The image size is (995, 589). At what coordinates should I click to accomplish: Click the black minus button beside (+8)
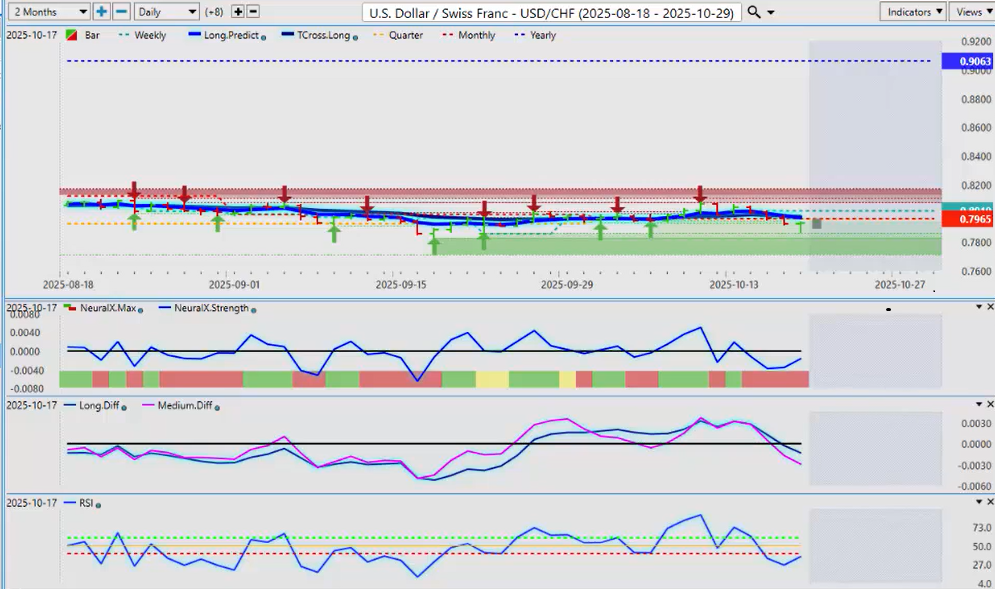pyautogui.click(x=253, y=12)
